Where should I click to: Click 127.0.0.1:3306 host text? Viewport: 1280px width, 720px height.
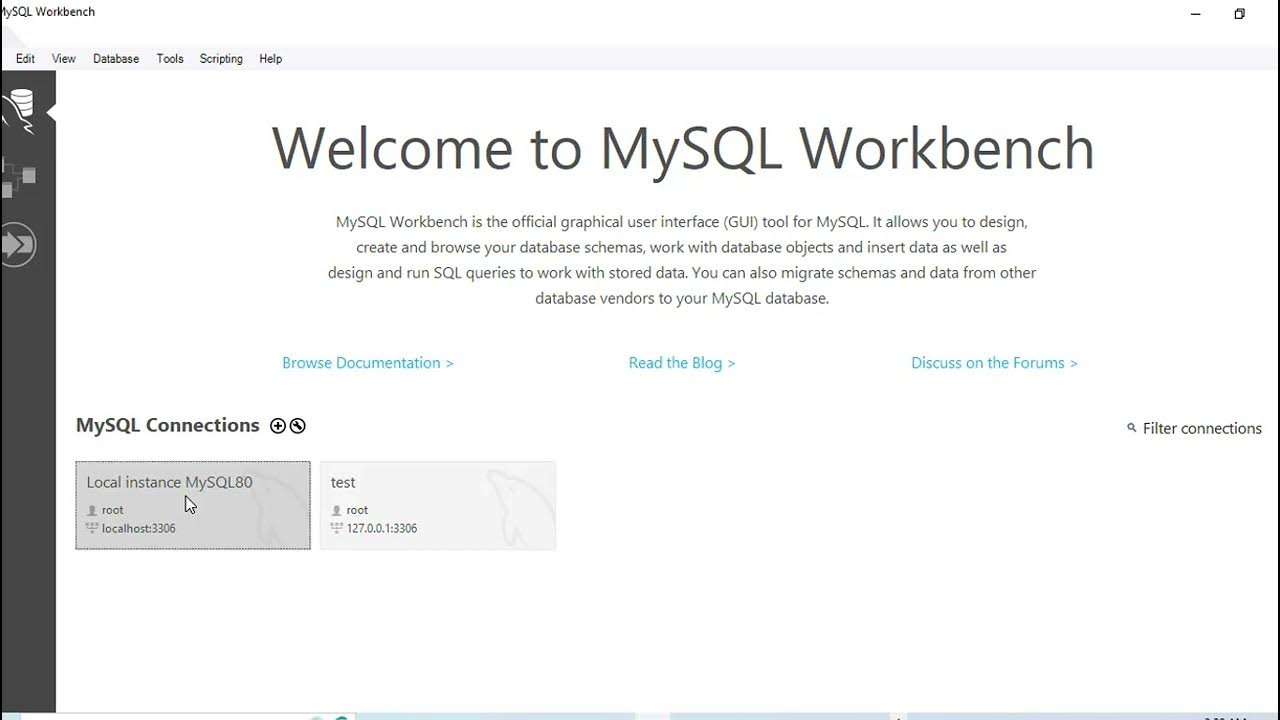point(382,528)
